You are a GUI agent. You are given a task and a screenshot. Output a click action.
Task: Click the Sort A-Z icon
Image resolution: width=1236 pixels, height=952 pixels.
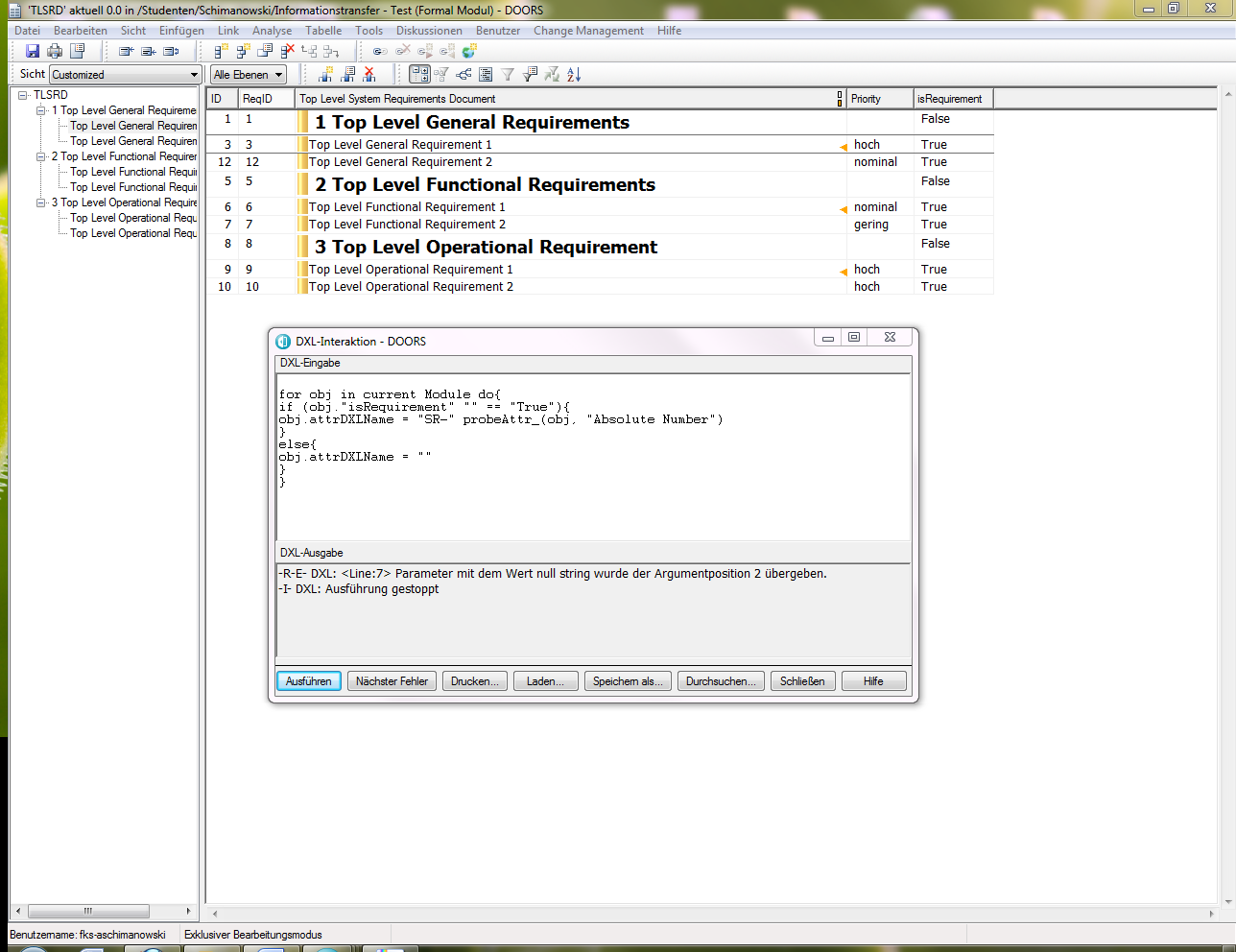point(574,74)
